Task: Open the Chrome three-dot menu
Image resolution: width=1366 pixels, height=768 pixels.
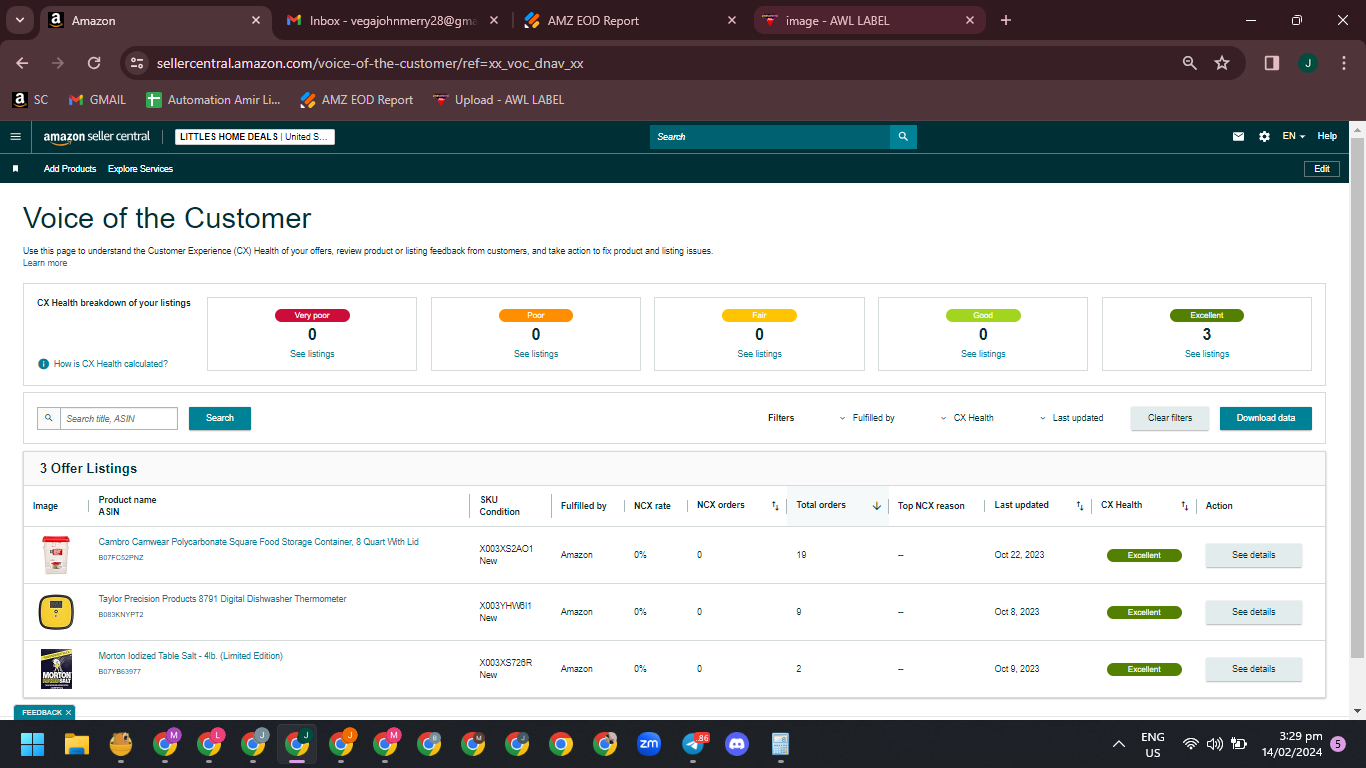Action: click(x=1342, y=63)
